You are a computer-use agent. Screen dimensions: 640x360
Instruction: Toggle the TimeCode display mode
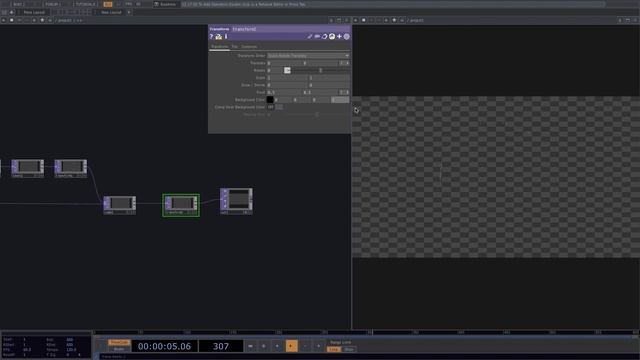click(119, 342)
